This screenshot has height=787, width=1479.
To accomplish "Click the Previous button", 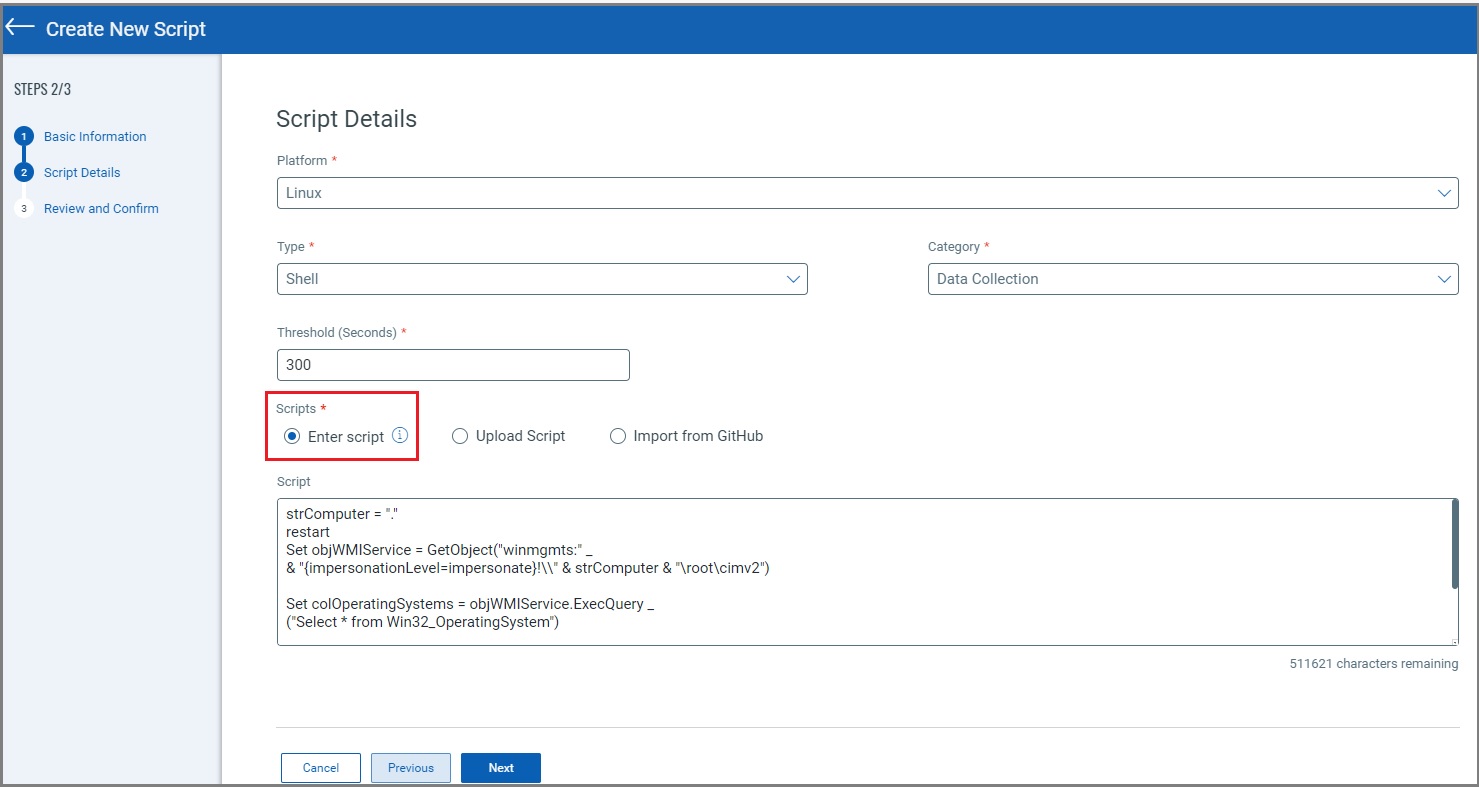I will click(411, 768).
